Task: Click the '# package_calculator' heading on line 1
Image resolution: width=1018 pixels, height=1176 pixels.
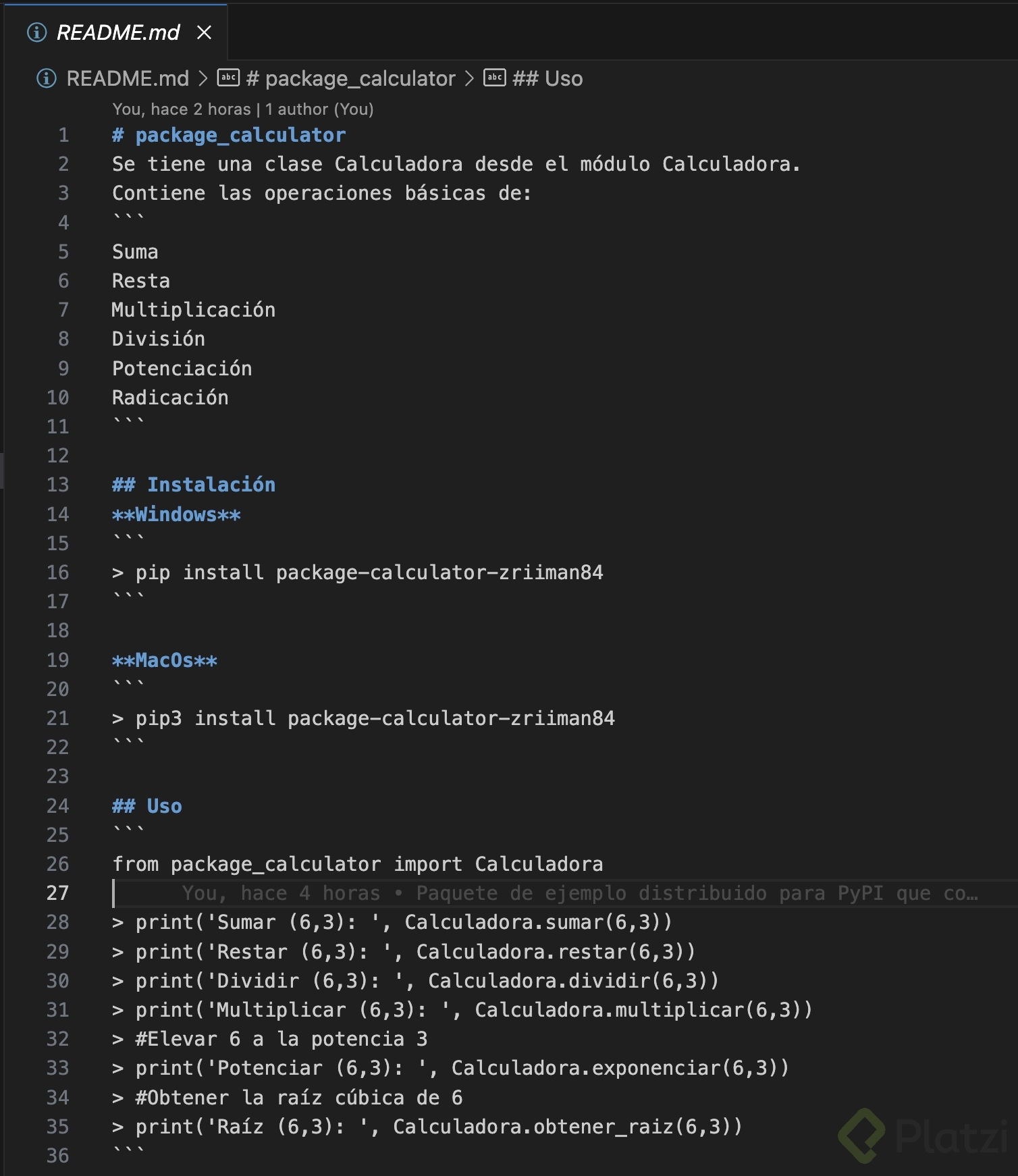Action: click(229, 135)
